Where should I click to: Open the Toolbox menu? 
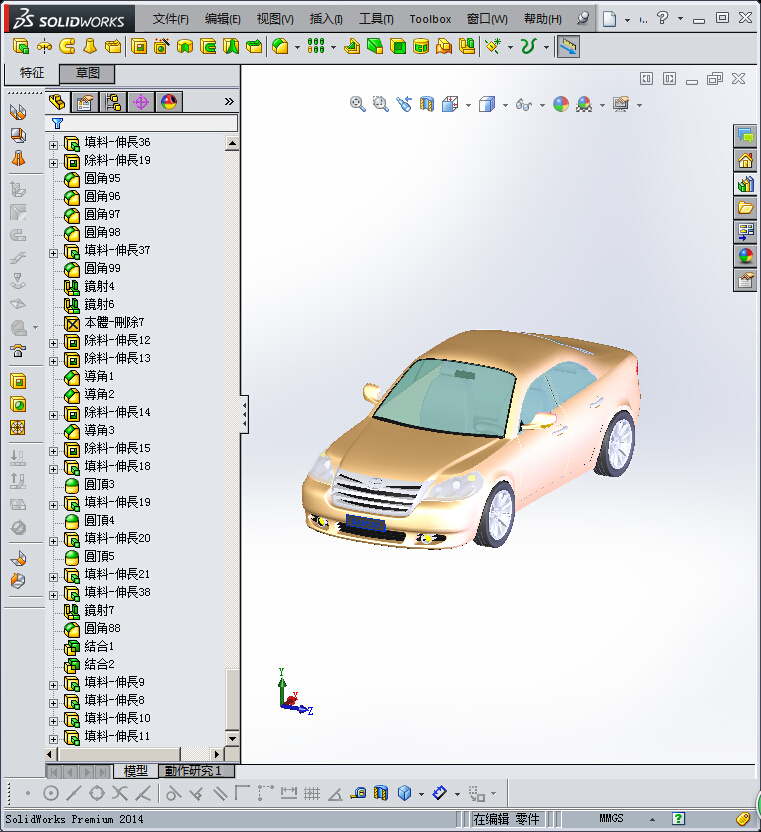[x=430, y=19]
